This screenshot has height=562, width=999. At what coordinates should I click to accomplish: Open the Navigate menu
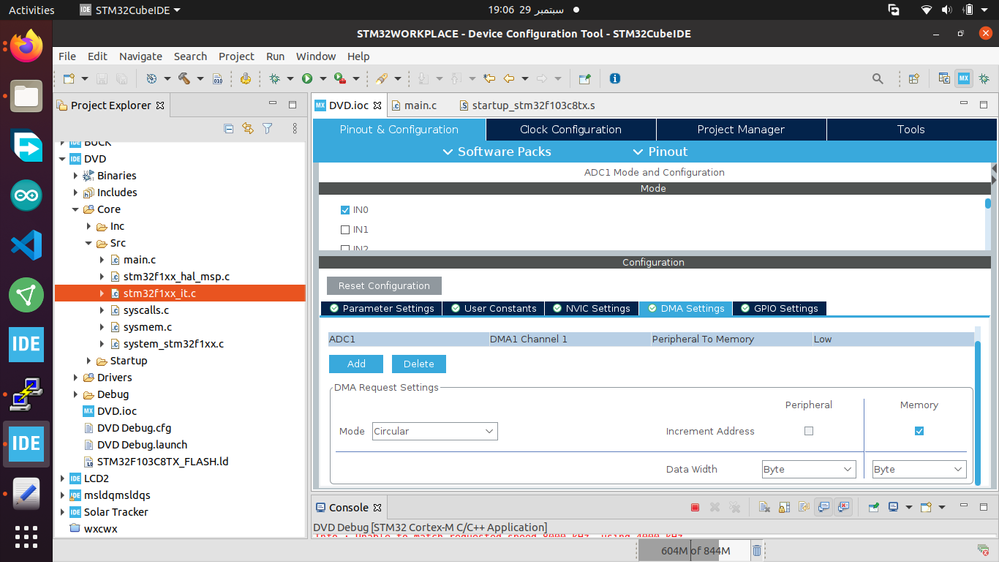tap(140, 56)
